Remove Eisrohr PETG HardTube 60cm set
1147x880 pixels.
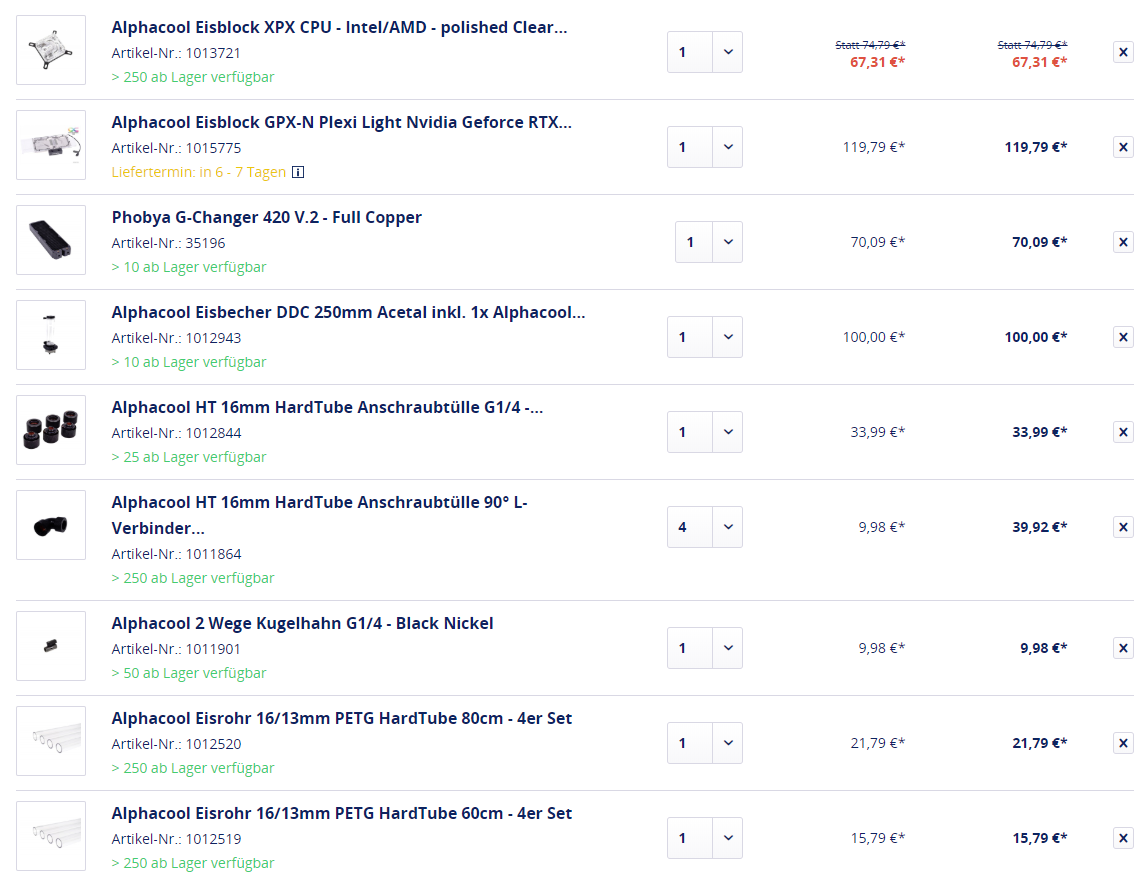1123,838
